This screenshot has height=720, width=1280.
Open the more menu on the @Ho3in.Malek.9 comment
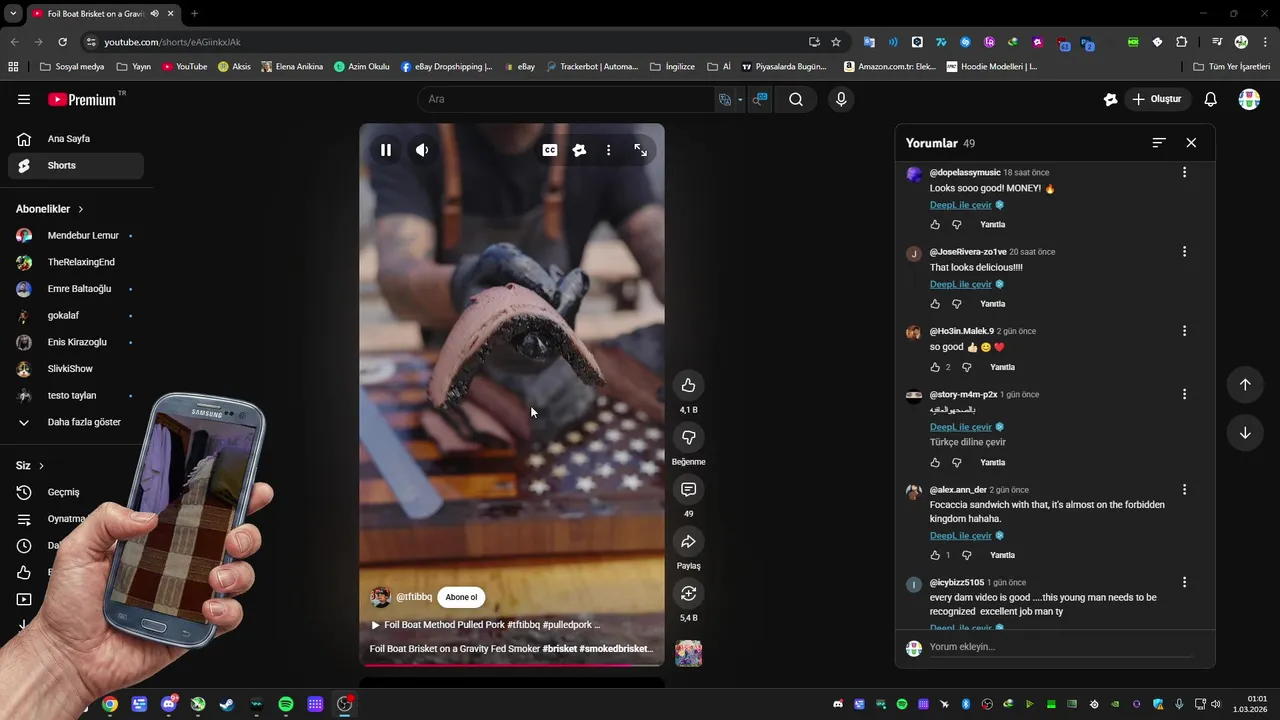click(x=1184, y=331)
